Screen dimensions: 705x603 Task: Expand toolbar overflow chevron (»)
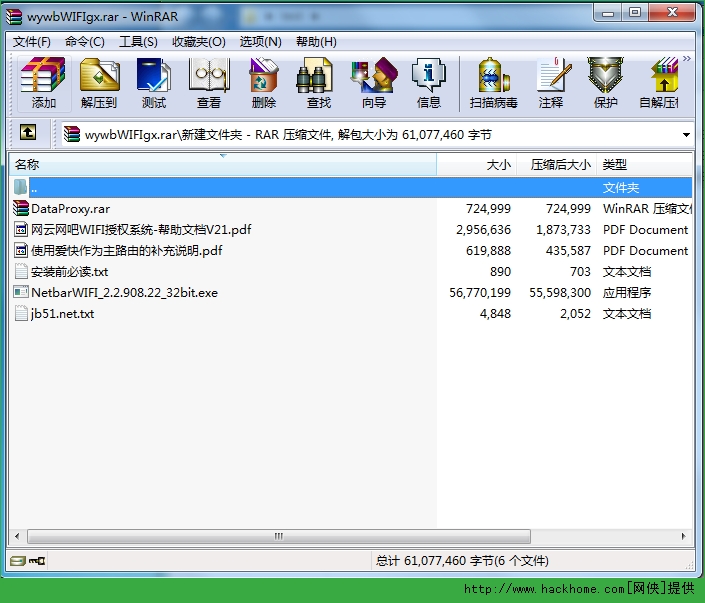[687, 58]
